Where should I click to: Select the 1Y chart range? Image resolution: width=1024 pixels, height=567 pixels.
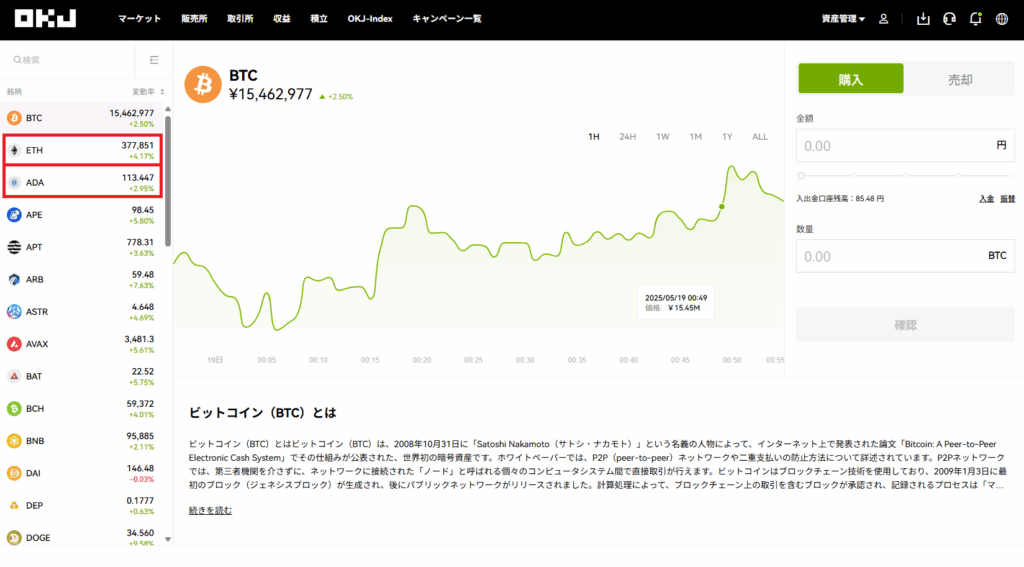point(727,137)
